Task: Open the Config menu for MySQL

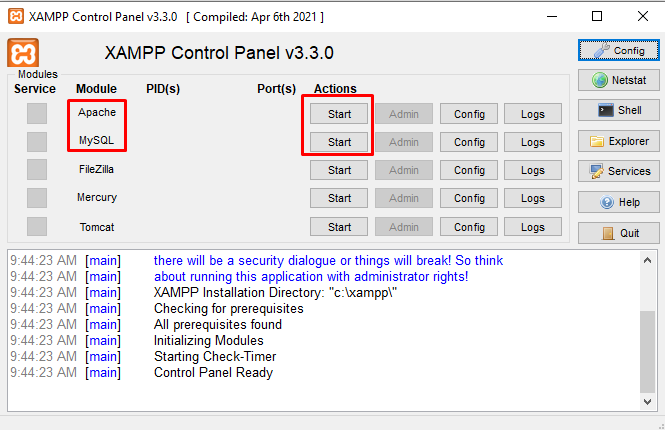Action: (x=469, y=142)
